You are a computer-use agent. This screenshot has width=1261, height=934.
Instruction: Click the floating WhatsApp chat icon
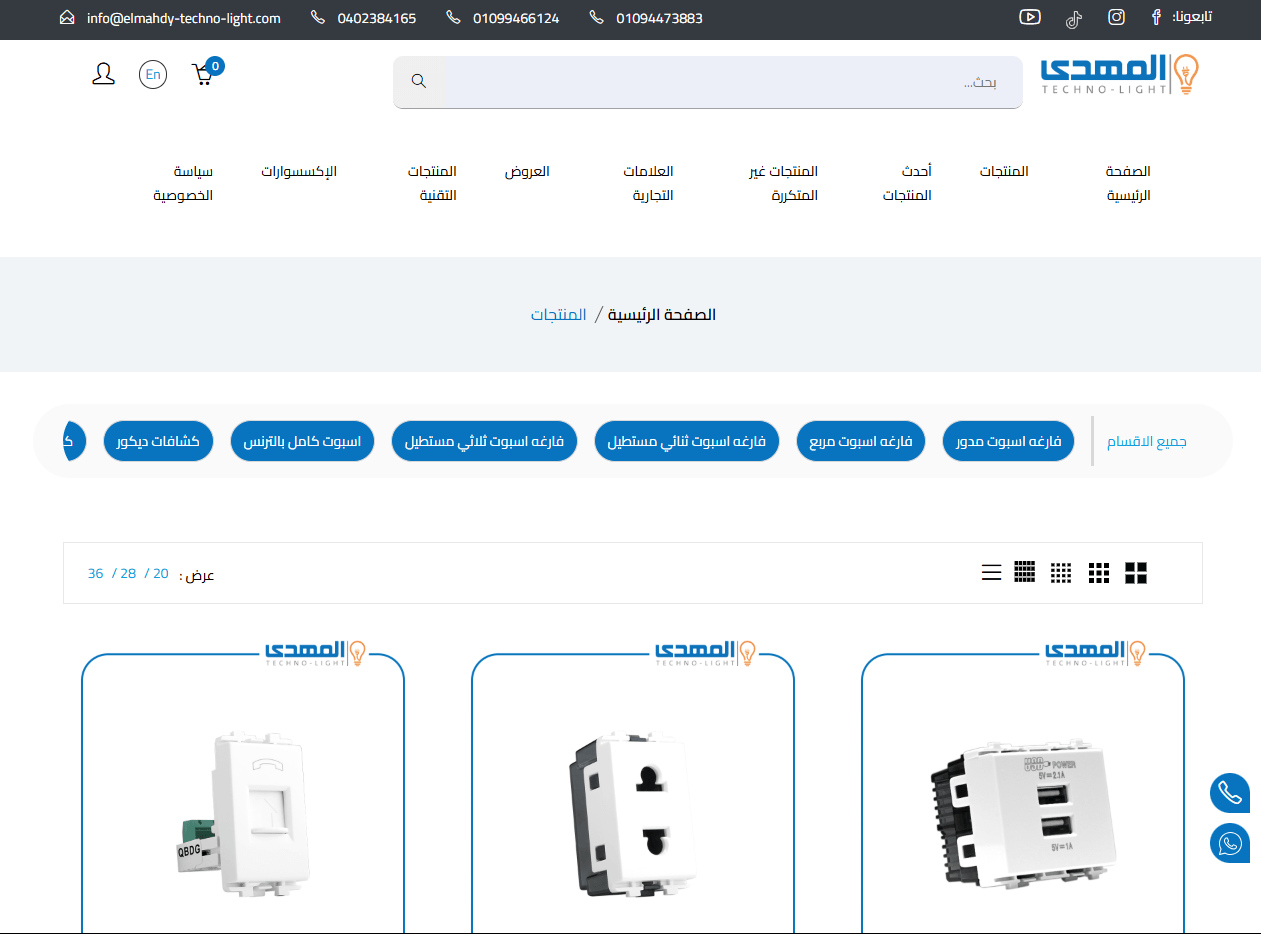tap(1229, 842)
